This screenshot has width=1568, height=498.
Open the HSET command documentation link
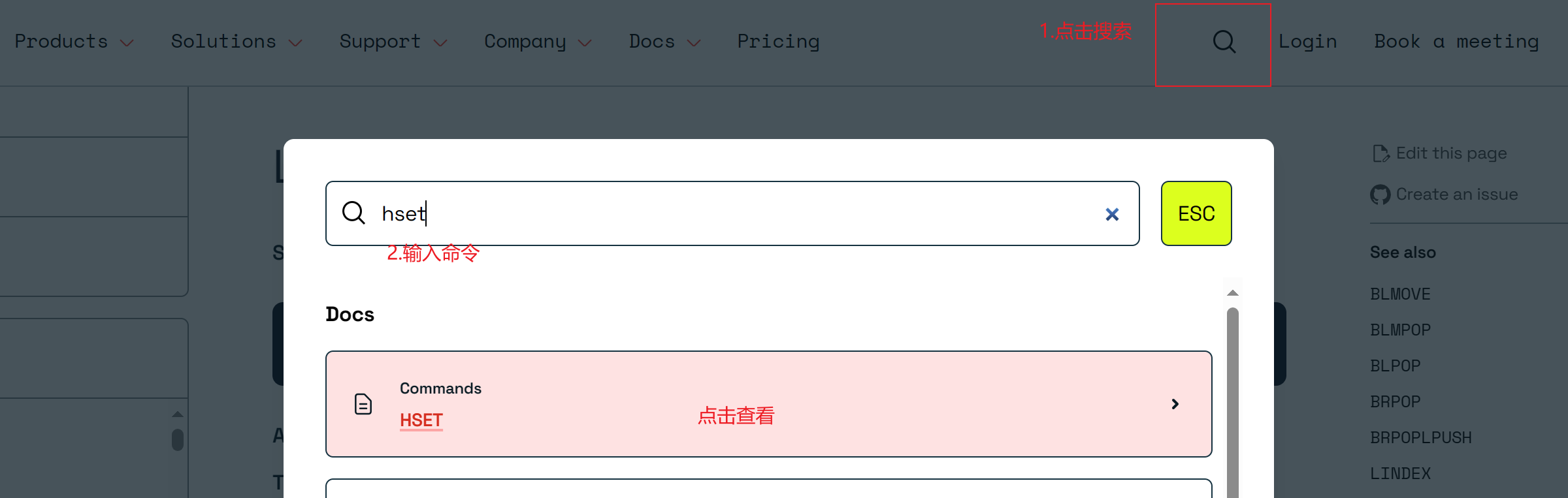(x=420, y=420)
